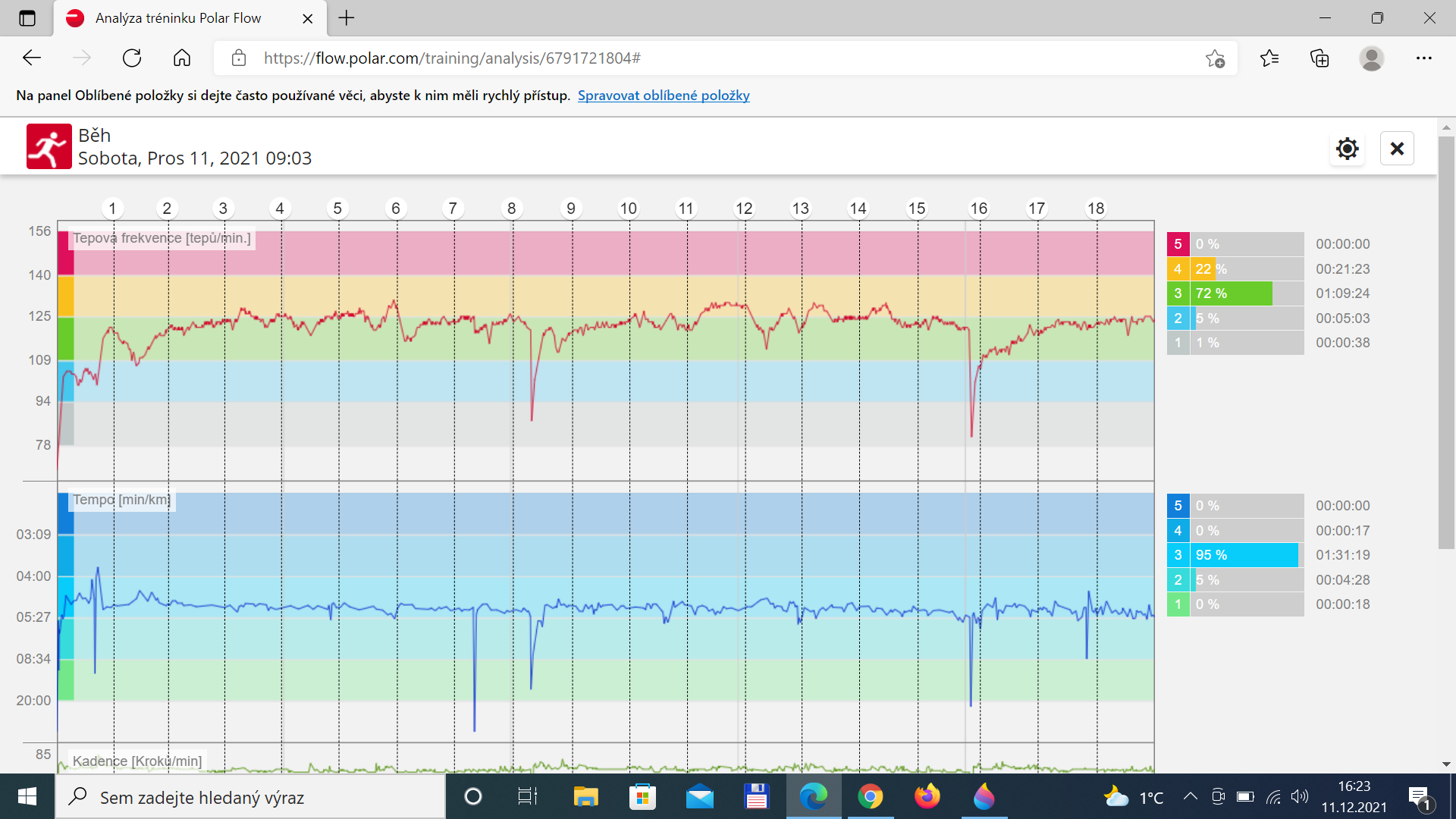Viewport: 1456px width, 819px height.
Task: Select lap marker 8 on the timeline
Action: 512,209
